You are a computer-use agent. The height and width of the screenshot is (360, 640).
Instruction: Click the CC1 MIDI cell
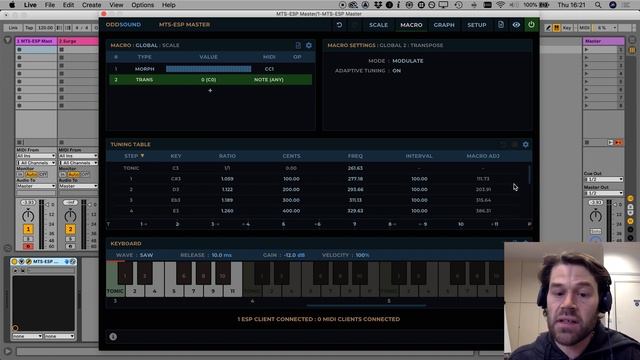269,69
